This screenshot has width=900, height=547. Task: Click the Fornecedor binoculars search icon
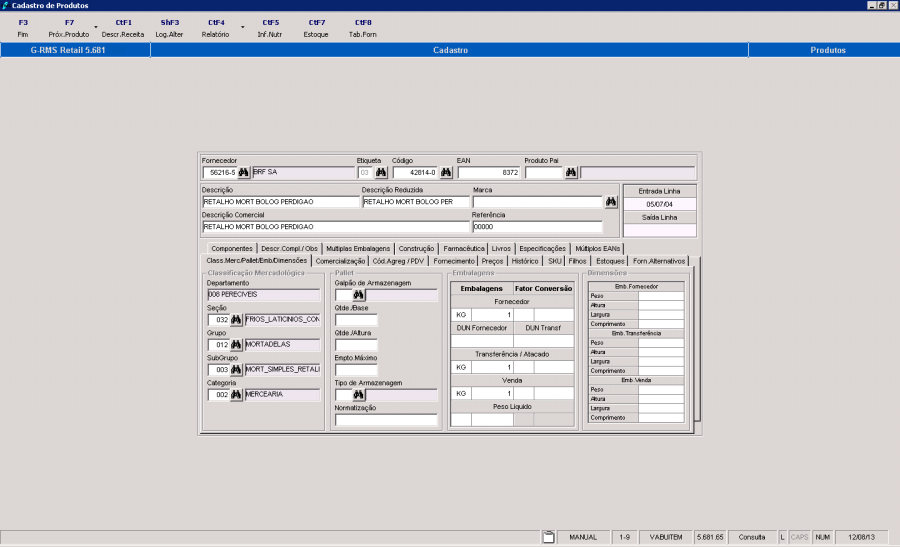243,172
